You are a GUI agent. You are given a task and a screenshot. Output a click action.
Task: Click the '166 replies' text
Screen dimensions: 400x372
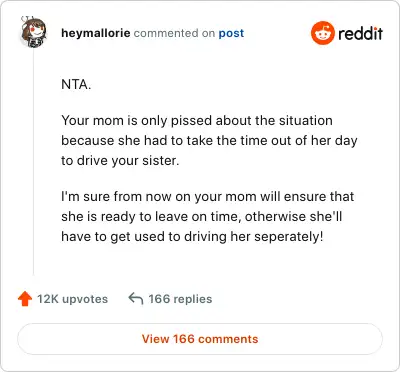pos(180,299)
